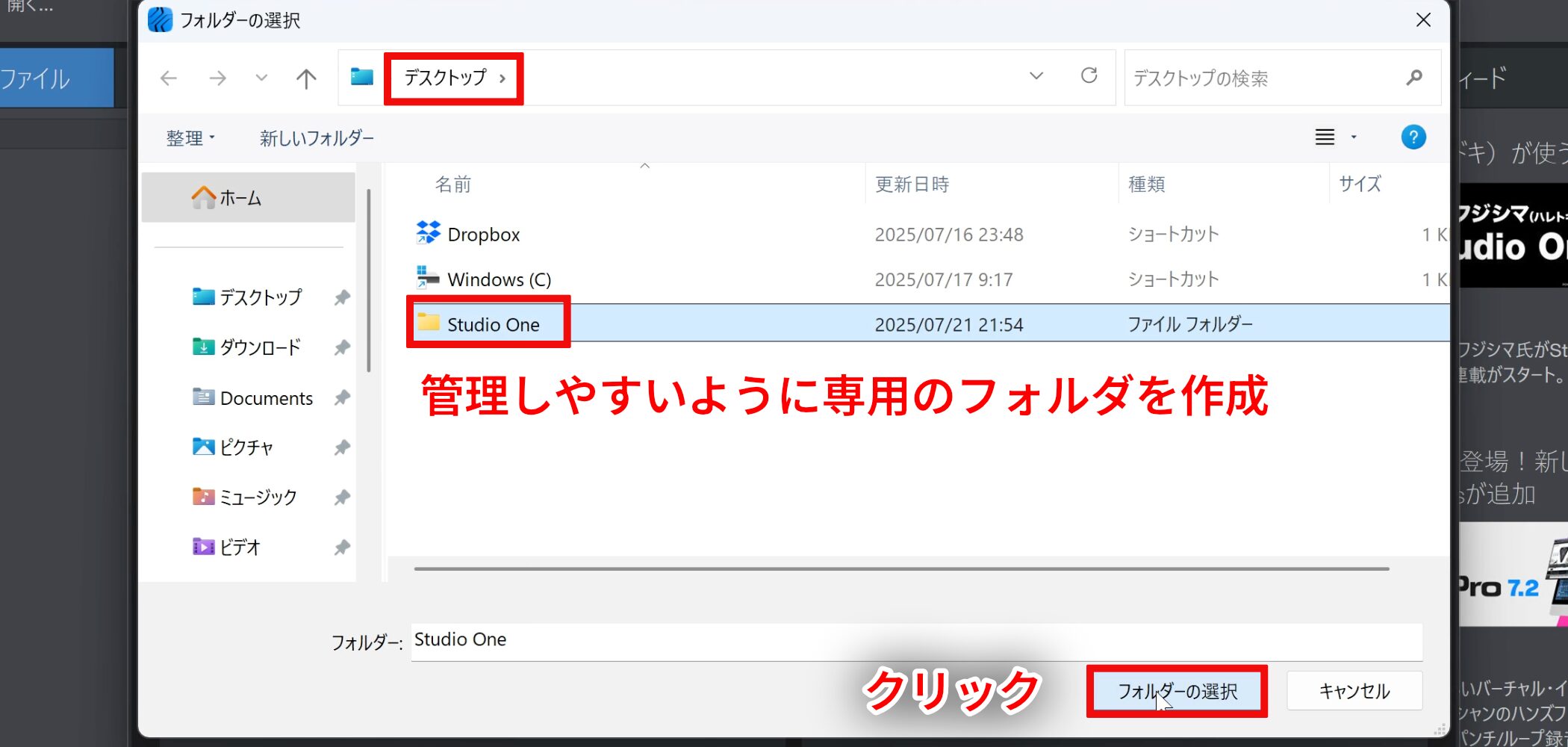Click the search magnifier icon
The height and width of the screenshot is (747, 1568).
pos(1413,78)
